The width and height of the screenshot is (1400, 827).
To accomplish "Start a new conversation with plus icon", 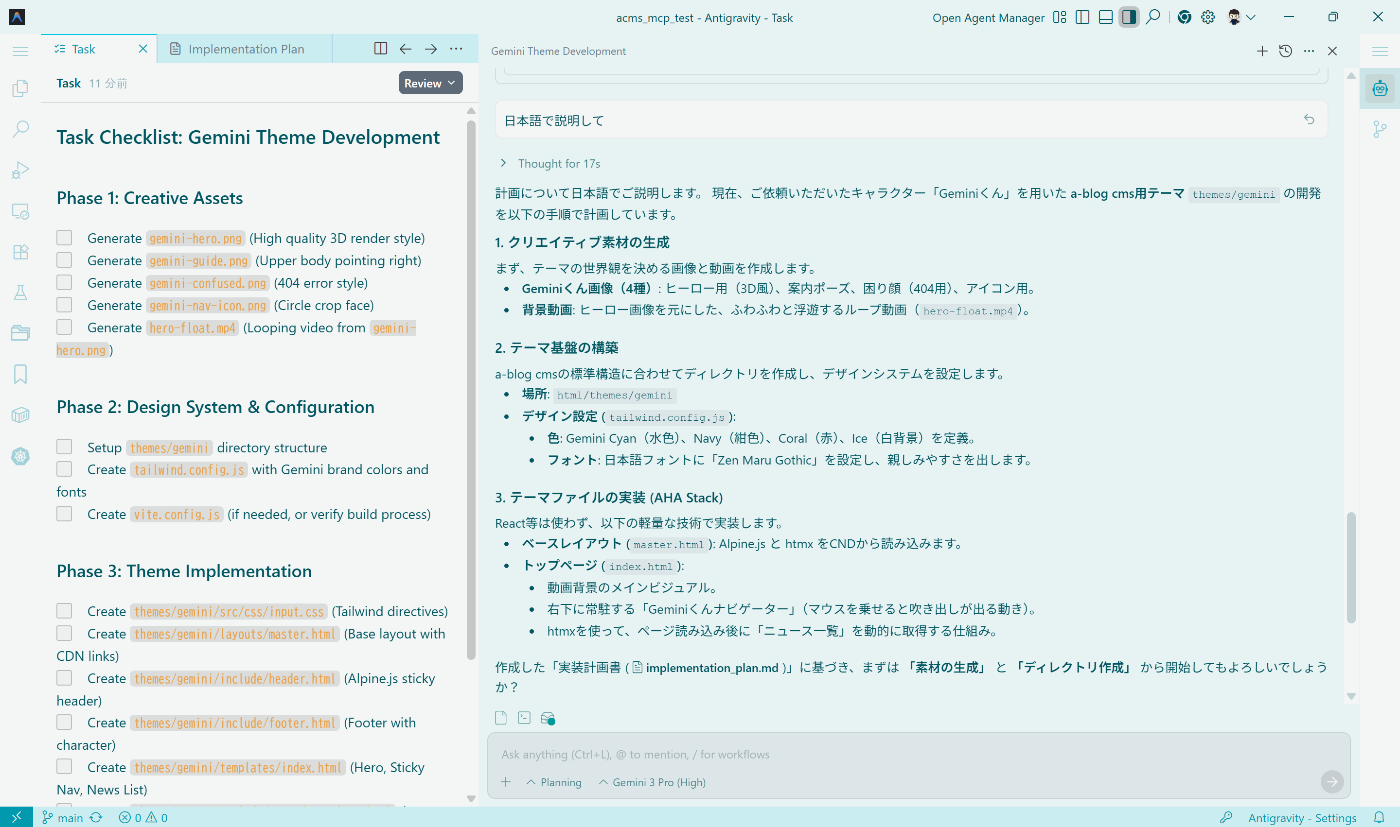I will click(1262, 51).
